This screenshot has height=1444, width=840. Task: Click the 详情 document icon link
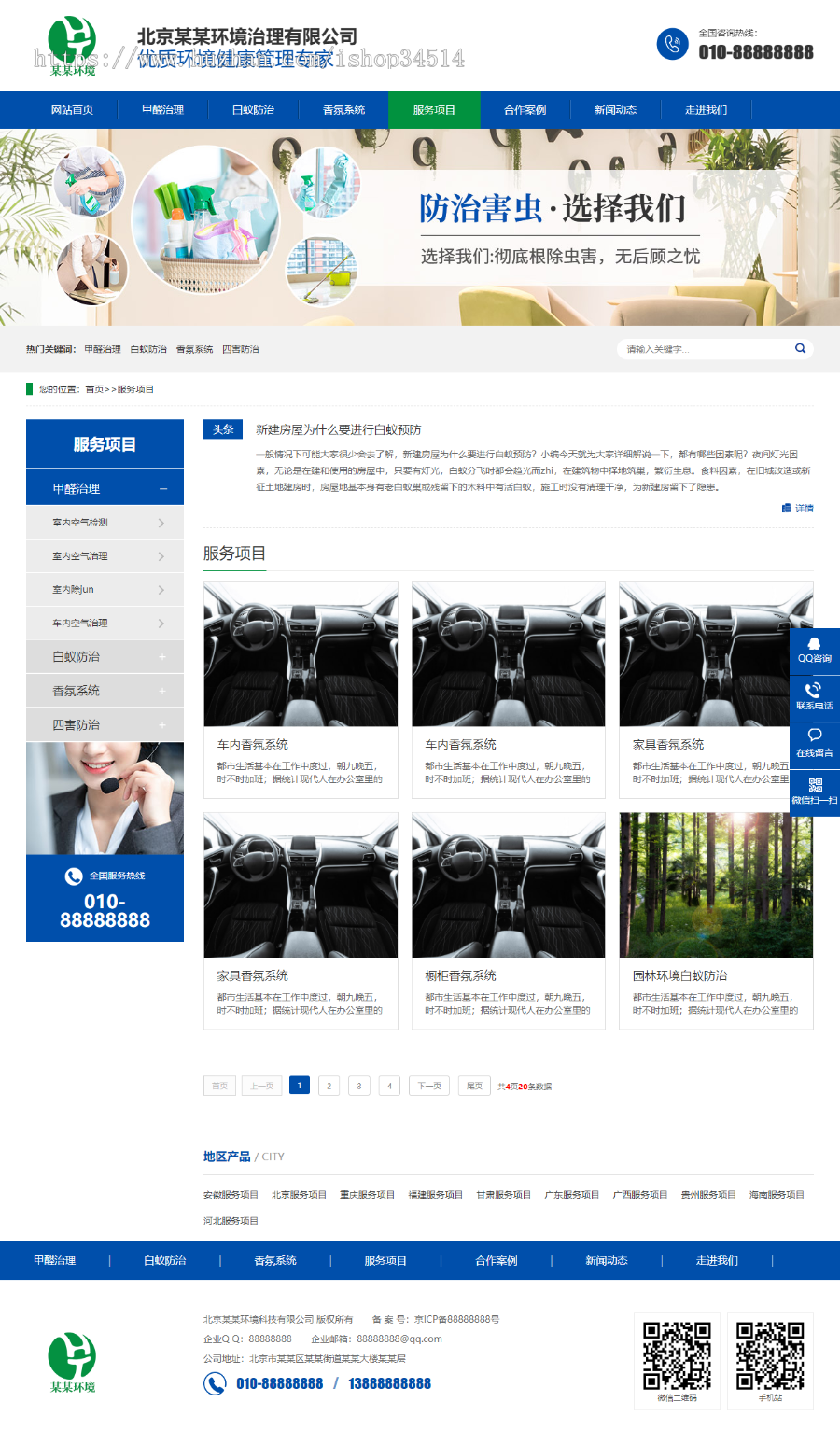(x=798, y=508)
